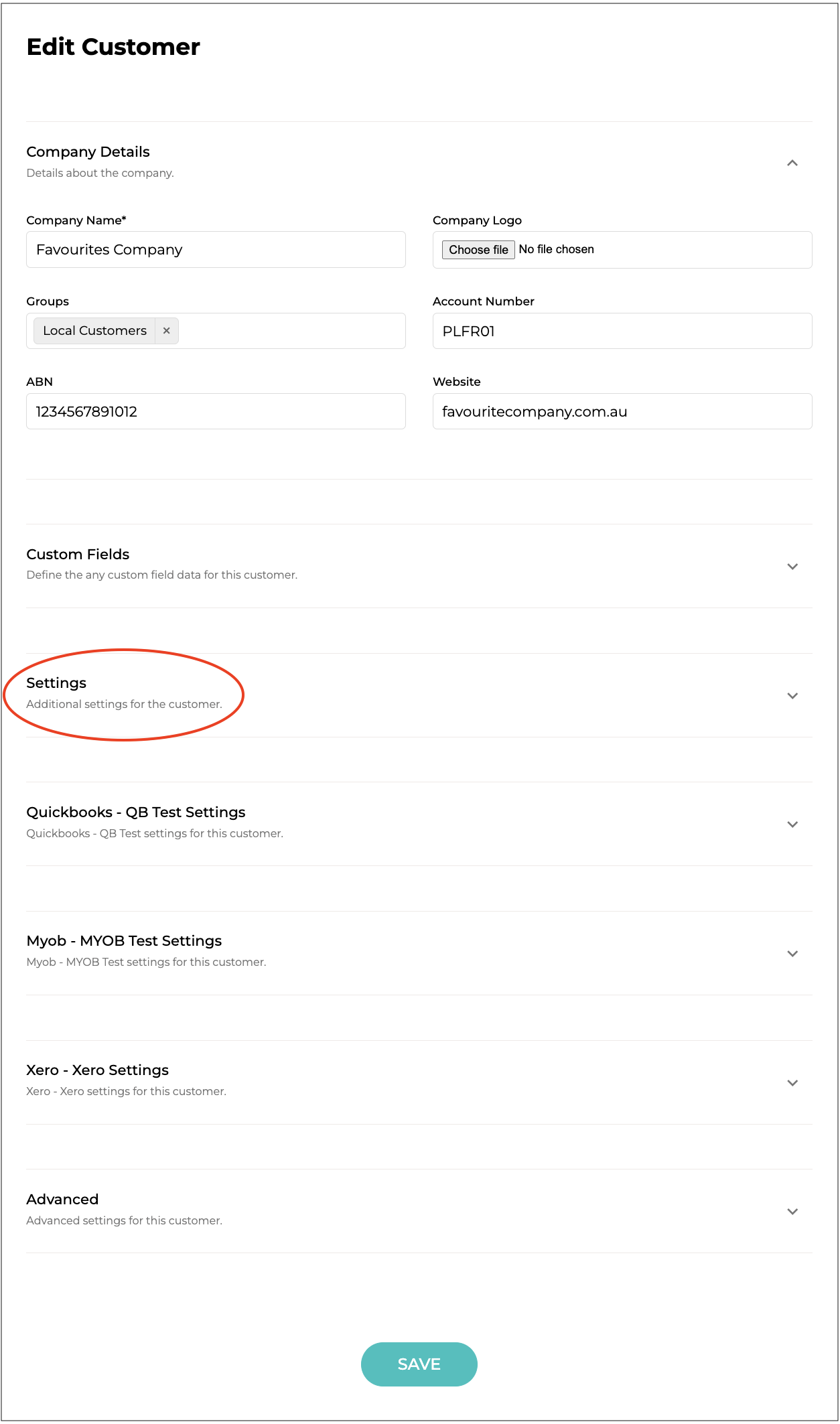The width and height of the screenshot is (840, 1424).
Task: Click the Local Customers tag label
Action: tap(94, 331)
